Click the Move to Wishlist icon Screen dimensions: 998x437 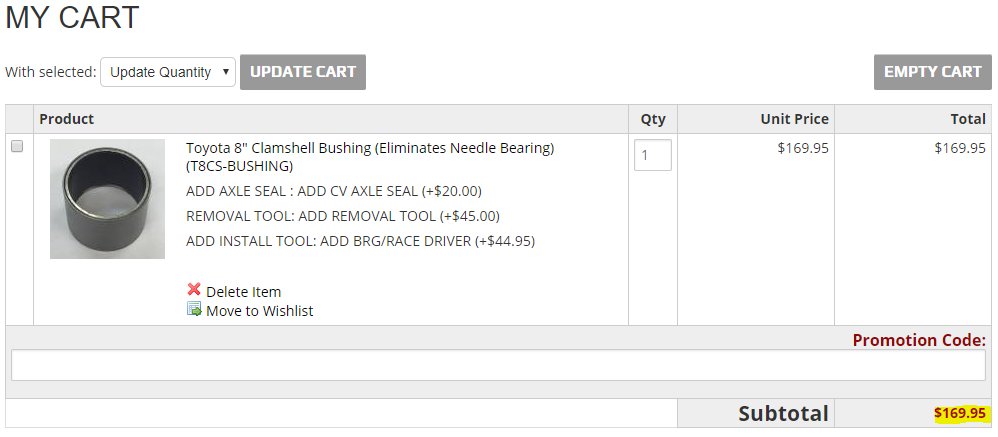[x=194, y=310]
